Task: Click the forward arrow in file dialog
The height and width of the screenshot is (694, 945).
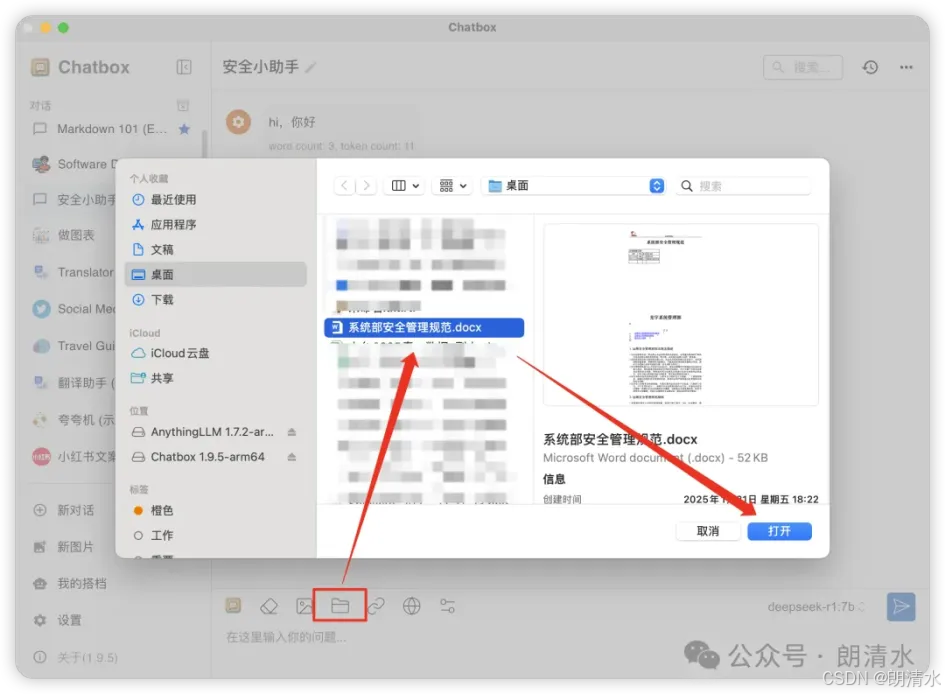Action: tap(366, 186)
